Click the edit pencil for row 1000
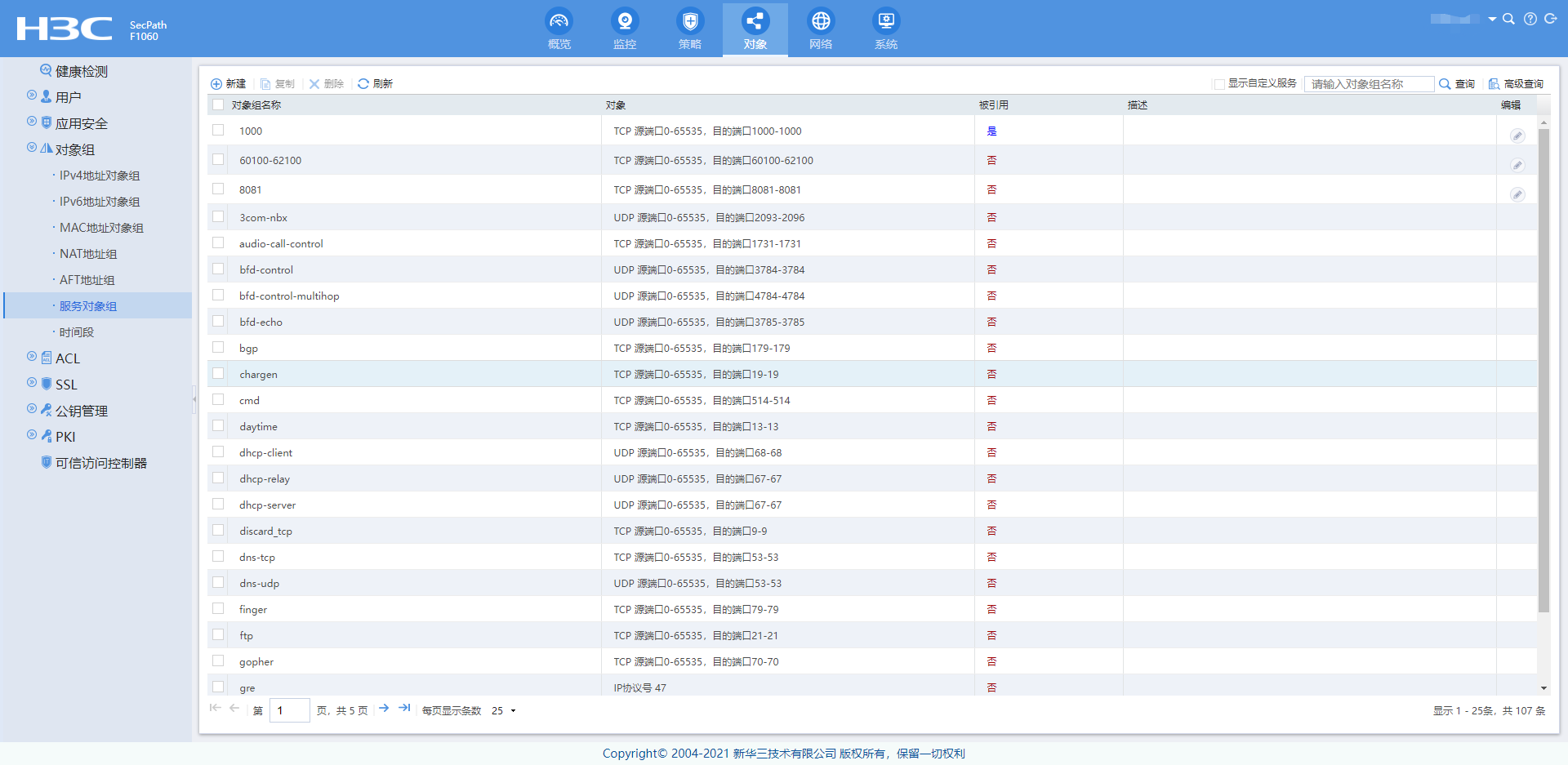Image resolution: width=1568 pixels, height=765 pixels. pos(1517,136)
